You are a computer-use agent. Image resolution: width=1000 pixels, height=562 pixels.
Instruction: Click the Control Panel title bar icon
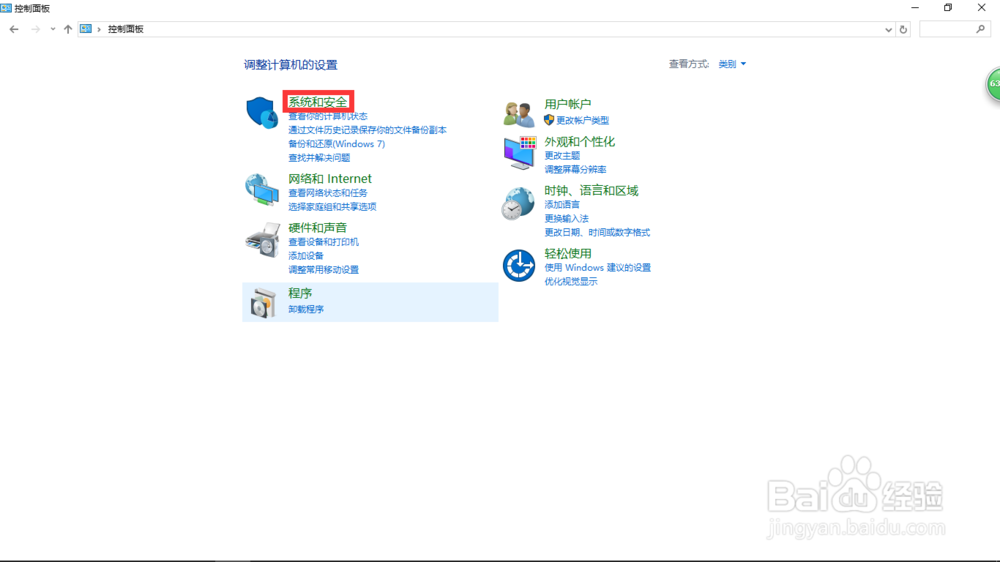[x=6, y=8]
